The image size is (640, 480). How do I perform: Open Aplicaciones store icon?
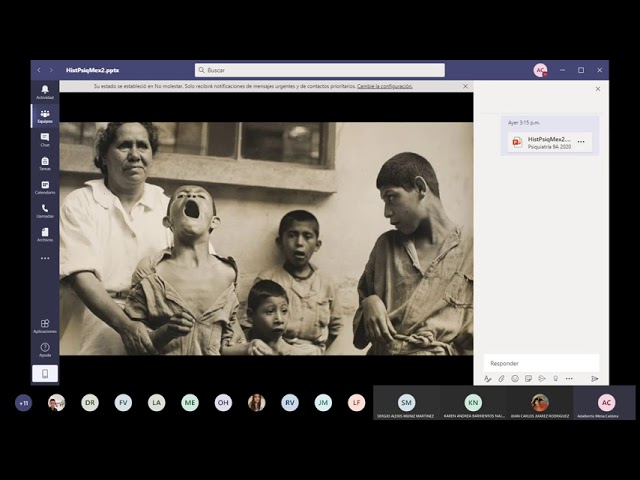[44, 325]
